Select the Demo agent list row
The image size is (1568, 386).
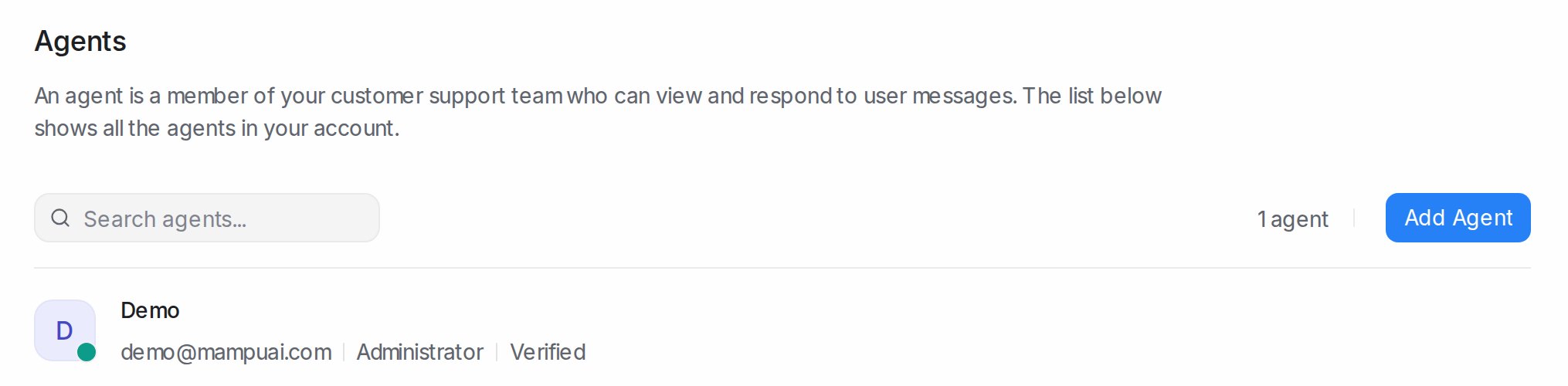782,330
